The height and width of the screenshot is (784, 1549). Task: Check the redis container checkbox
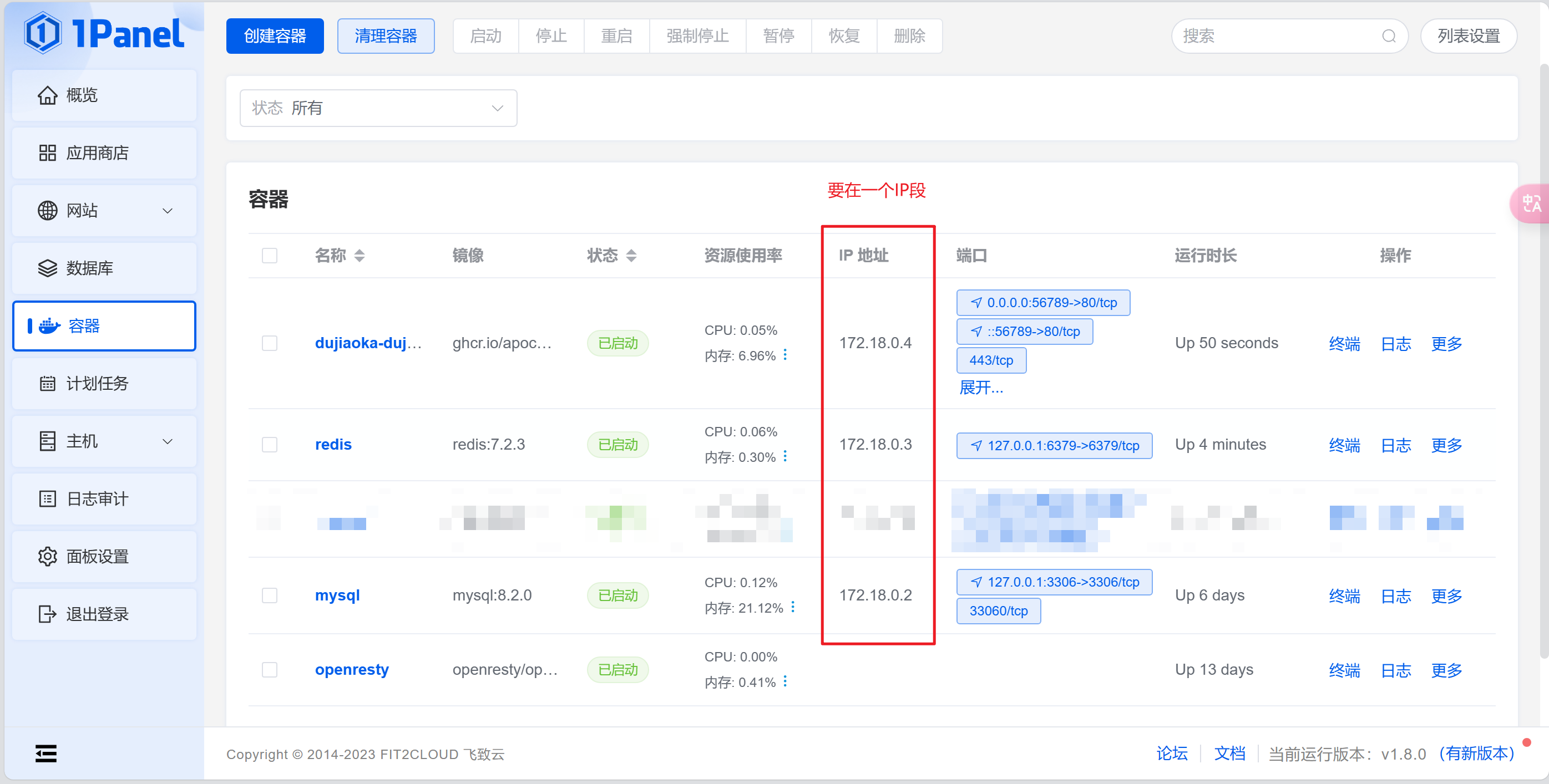point(270,445)
